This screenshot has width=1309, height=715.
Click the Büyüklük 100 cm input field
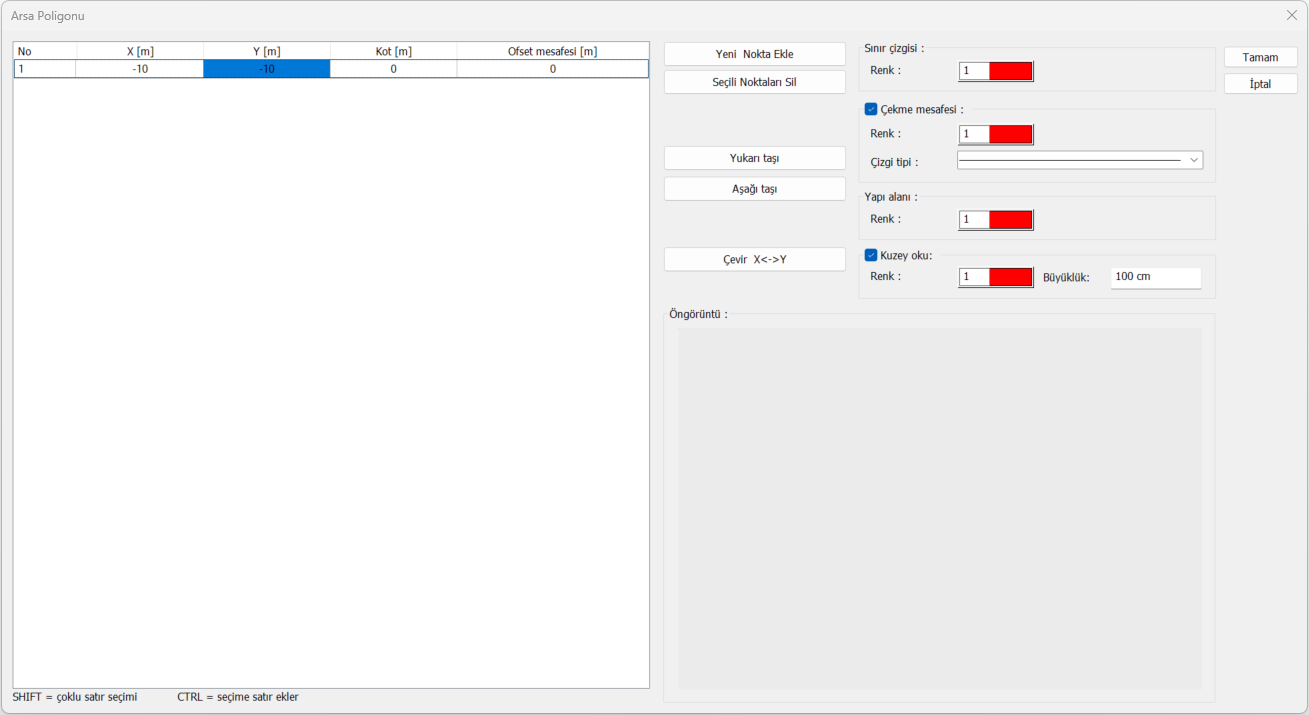(1155, 277)
